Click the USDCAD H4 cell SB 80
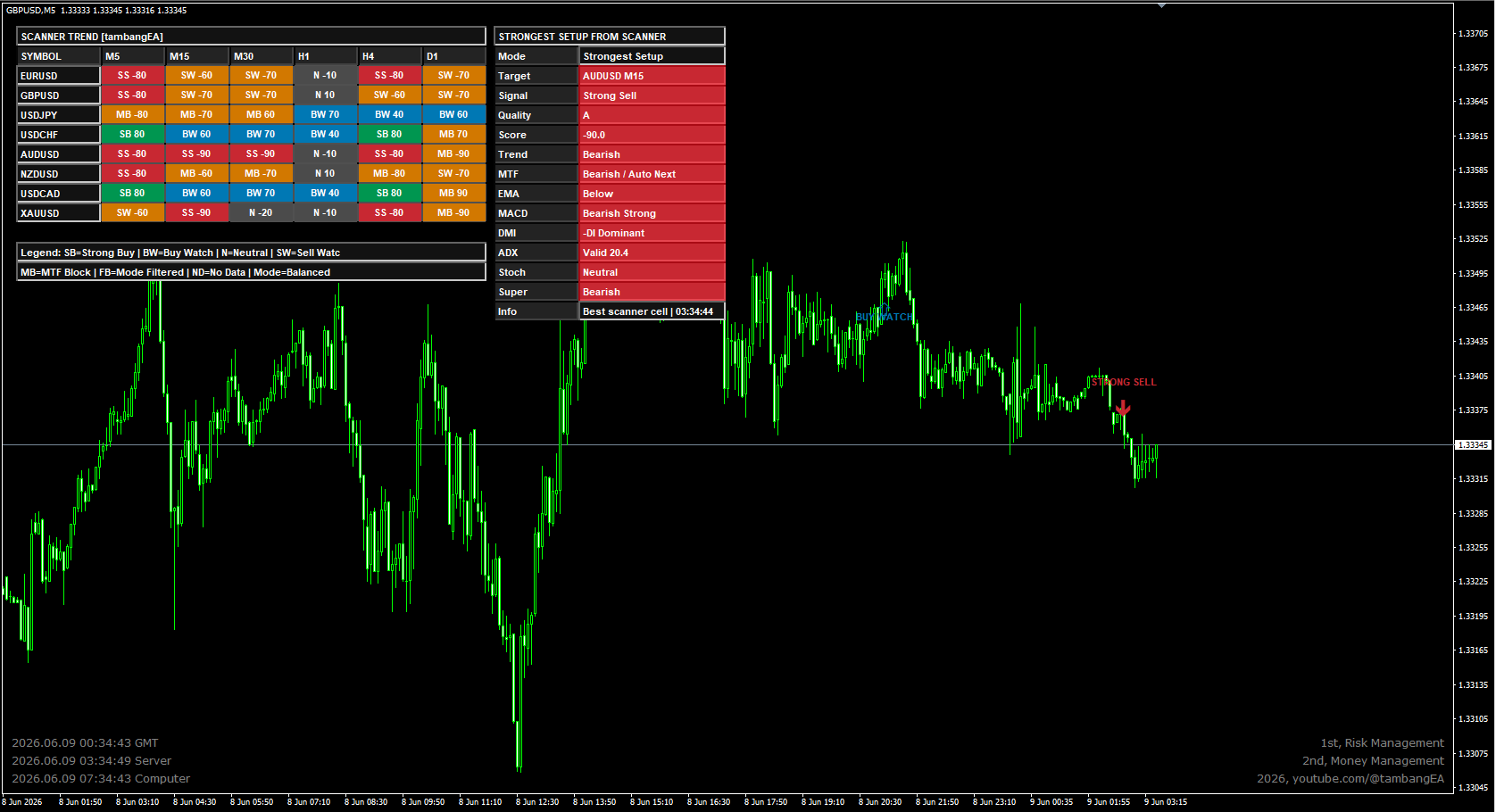Screen dimensions: 1496x812 pos(389,194)
